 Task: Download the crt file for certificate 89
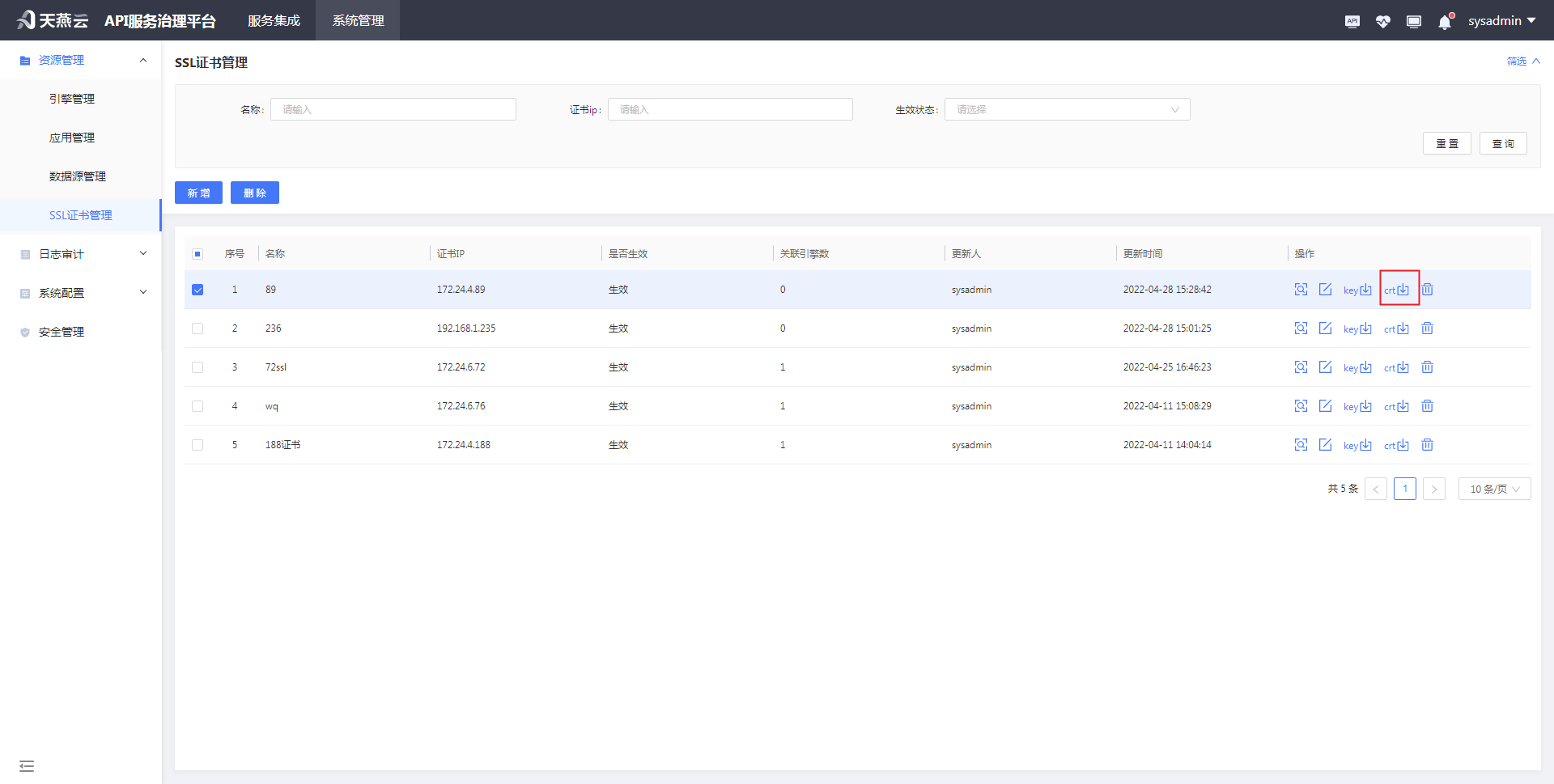[x=1397, y=289]
